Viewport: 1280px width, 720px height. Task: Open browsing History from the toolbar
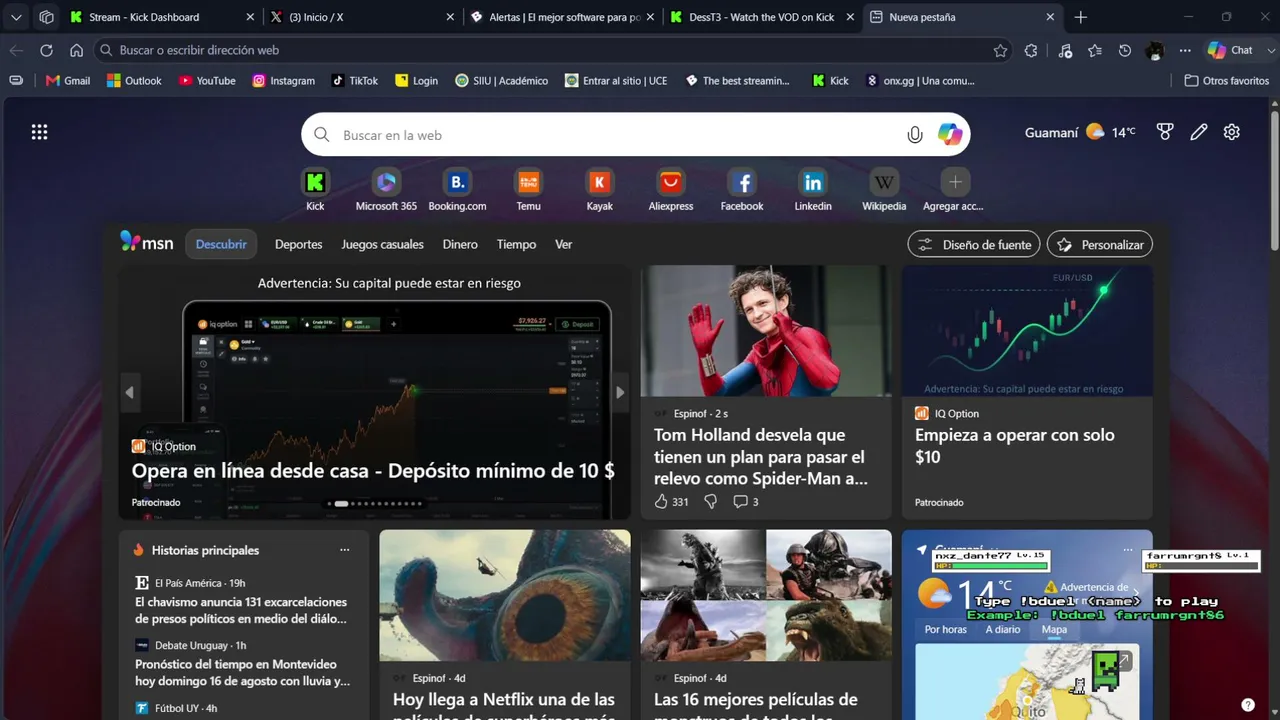[1125, 50]
